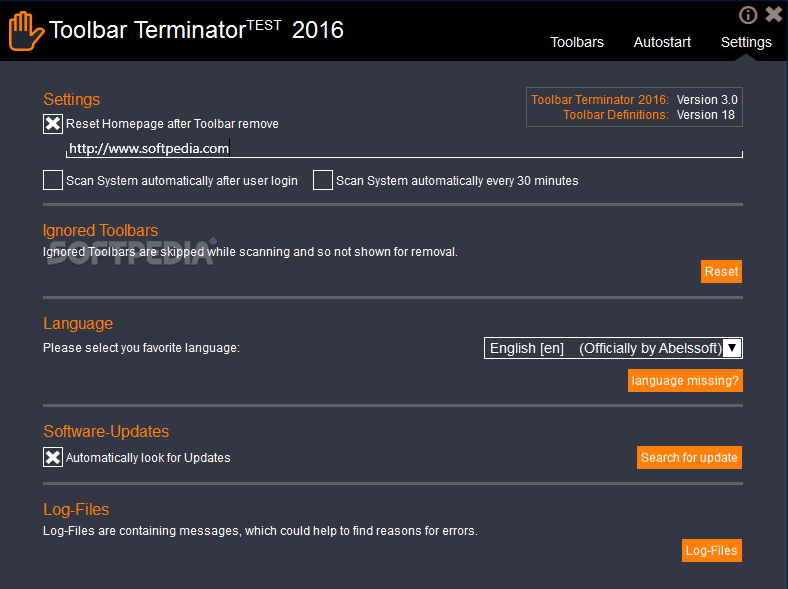Click the 'Version 3.0' text
The image size is (788, 589).
[x=707, y=100]
